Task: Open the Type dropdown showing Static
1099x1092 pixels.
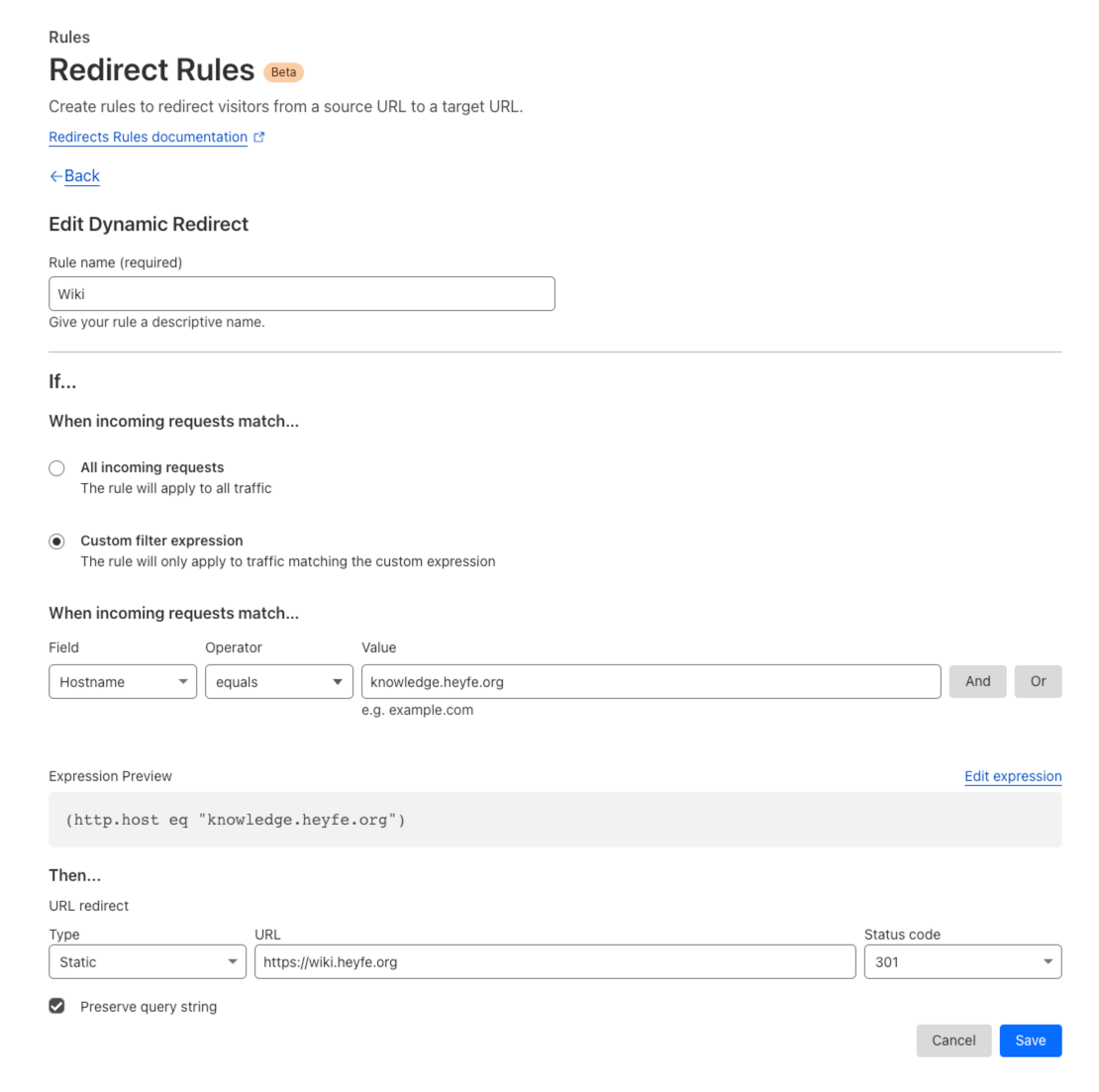Action: coord(148,962)
